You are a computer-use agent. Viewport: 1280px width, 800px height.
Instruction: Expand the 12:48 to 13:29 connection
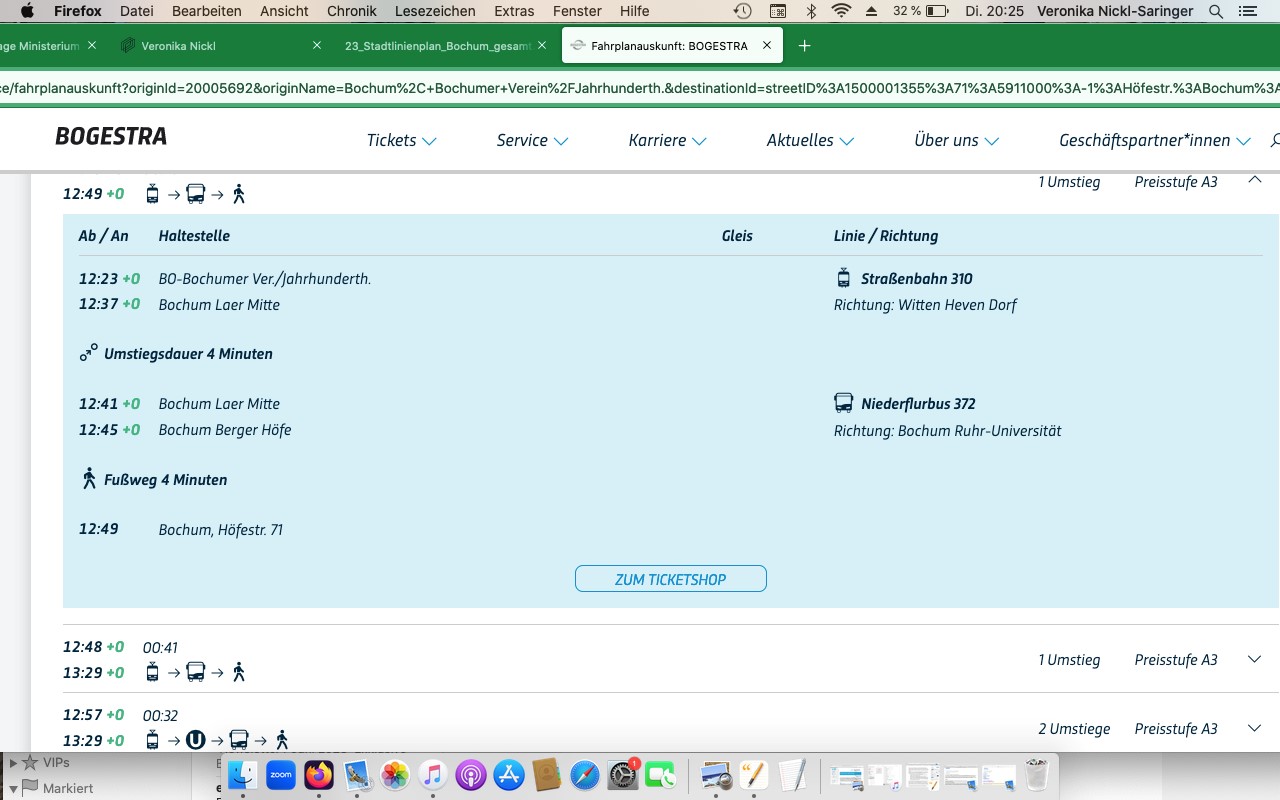1255,659
